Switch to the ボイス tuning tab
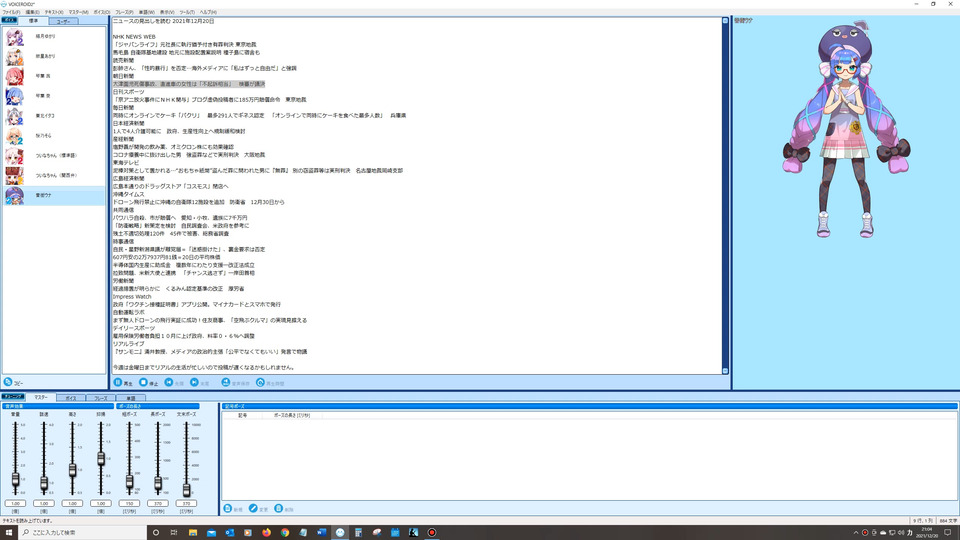This screenshot has height=540, width=960. (71, 398)
